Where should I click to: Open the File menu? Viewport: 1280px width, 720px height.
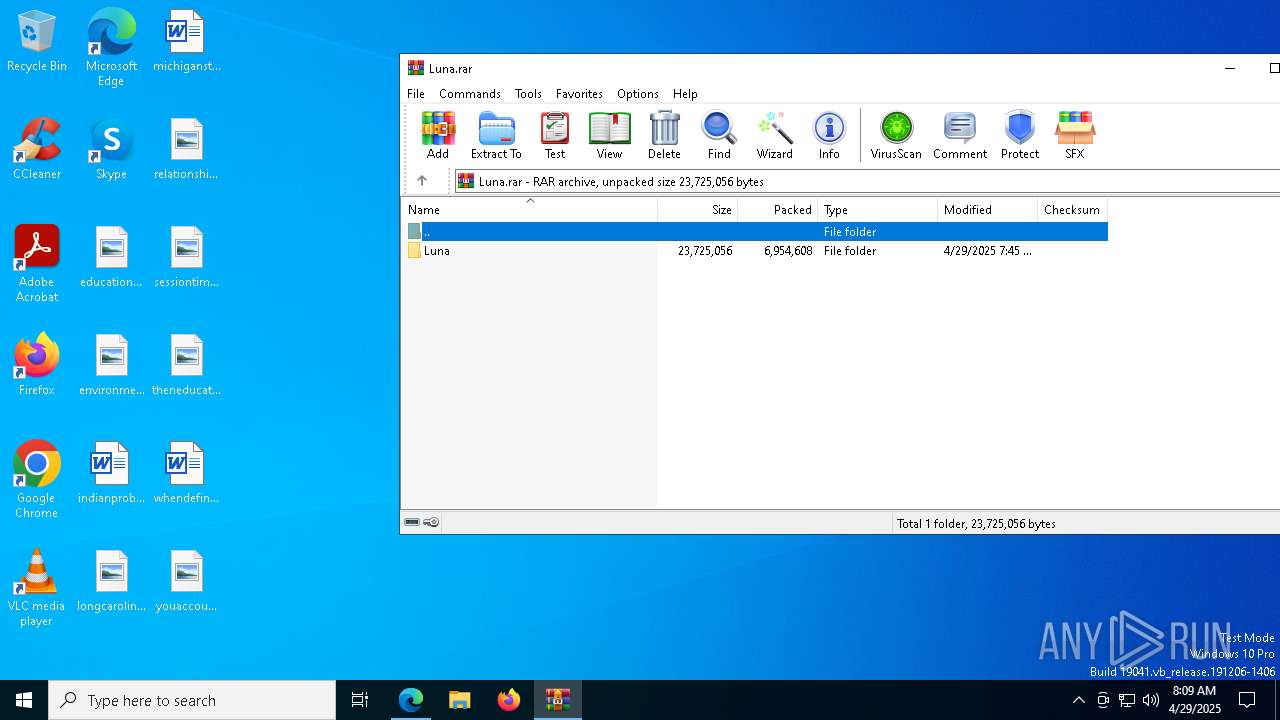(x=416, y=93)
